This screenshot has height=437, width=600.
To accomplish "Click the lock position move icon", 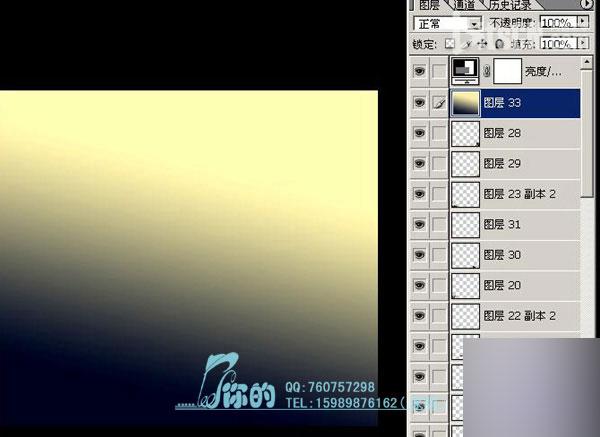I will coord(482,44).
